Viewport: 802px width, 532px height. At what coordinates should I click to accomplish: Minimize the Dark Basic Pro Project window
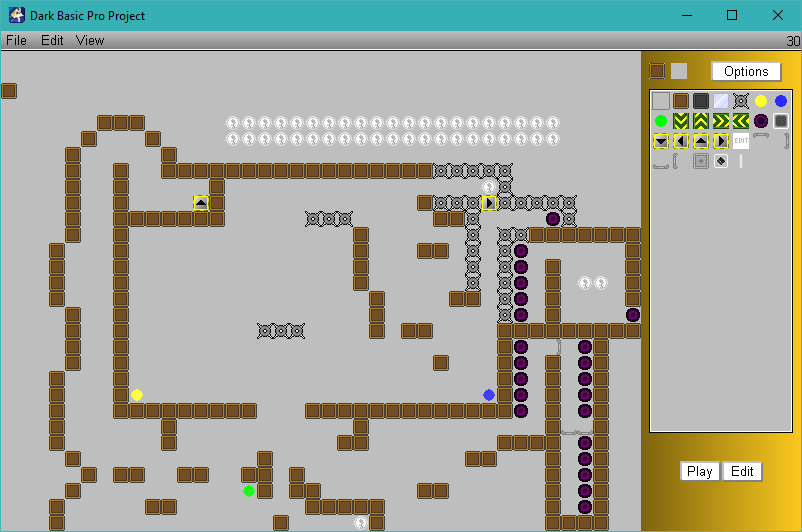pyautogui.click(x=687, y=15)
